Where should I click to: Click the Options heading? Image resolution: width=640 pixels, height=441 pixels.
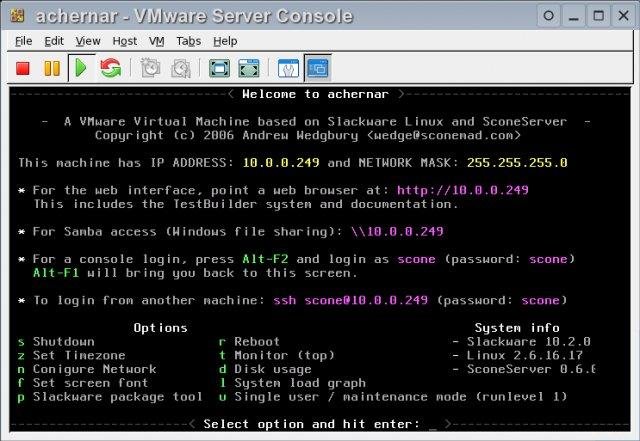pos(160,328)
